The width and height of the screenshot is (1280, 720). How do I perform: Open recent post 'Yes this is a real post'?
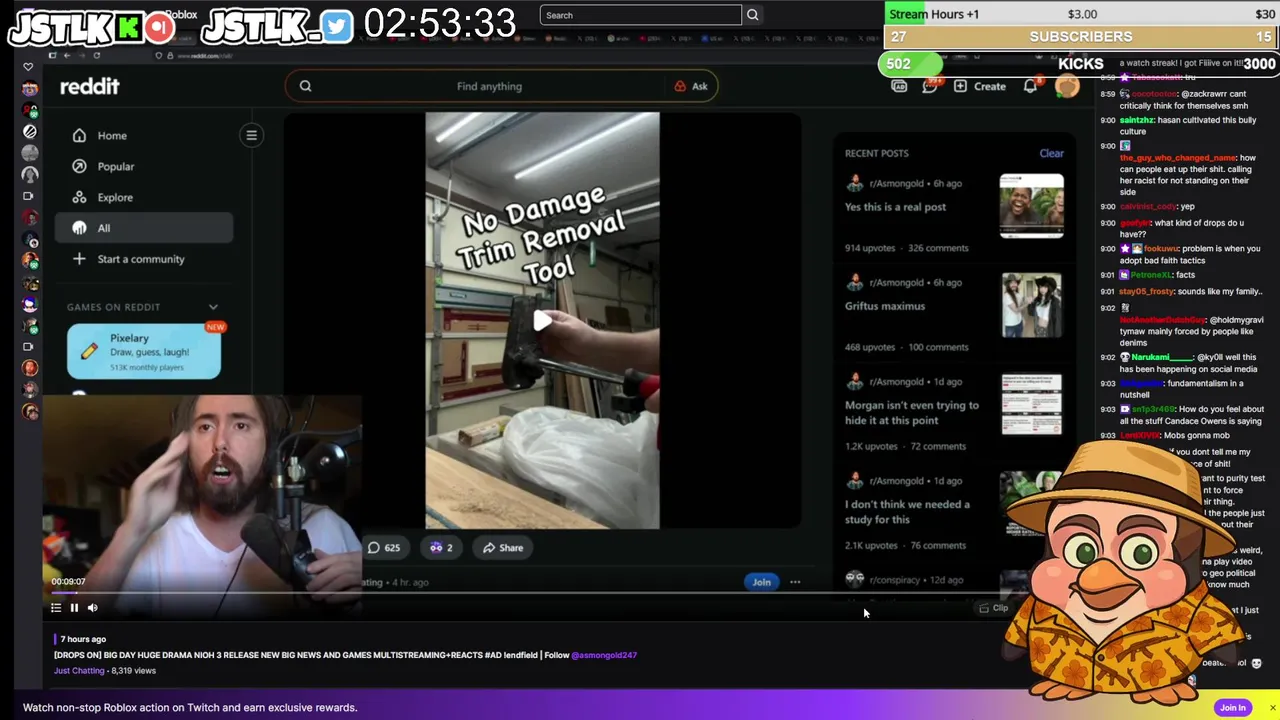[895, 207]
